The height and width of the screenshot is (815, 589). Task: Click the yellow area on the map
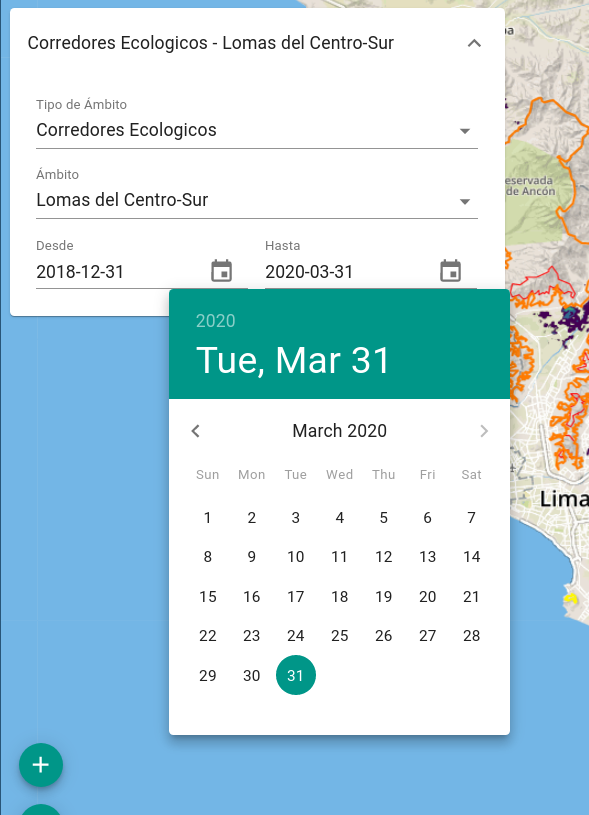pyautogui.click(x=571, y=598)
